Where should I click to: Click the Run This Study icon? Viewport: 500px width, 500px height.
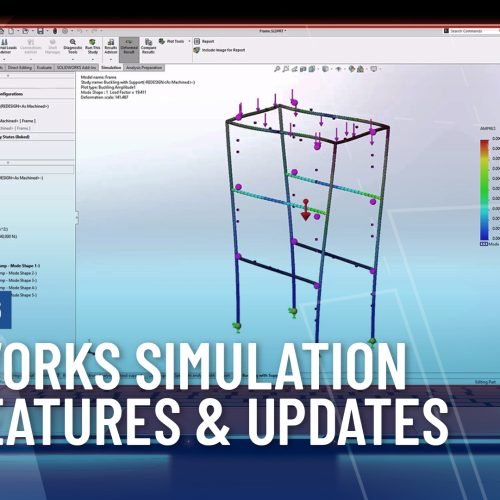92,42
